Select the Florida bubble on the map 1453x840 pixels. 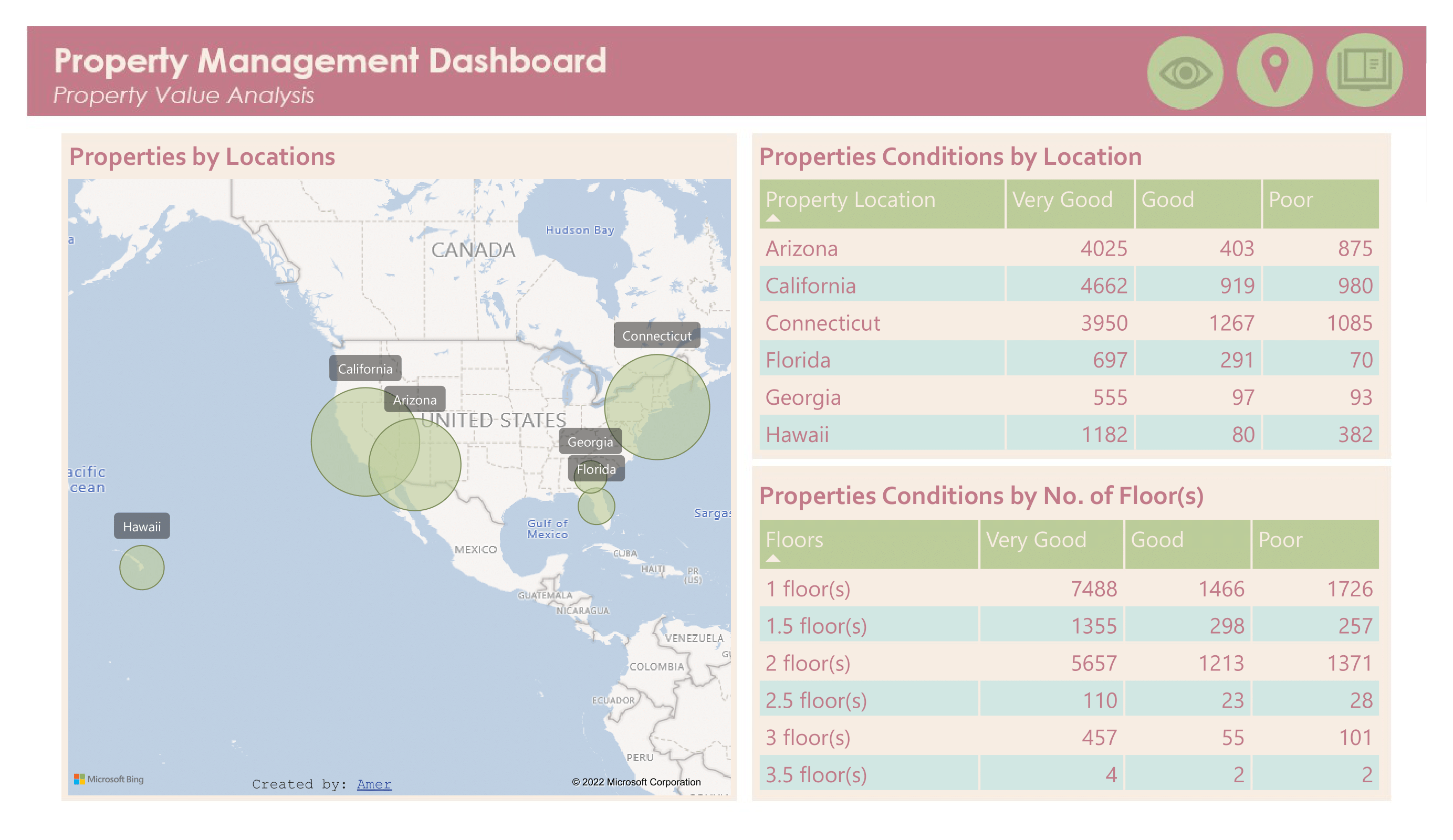(x=597, y=506)
